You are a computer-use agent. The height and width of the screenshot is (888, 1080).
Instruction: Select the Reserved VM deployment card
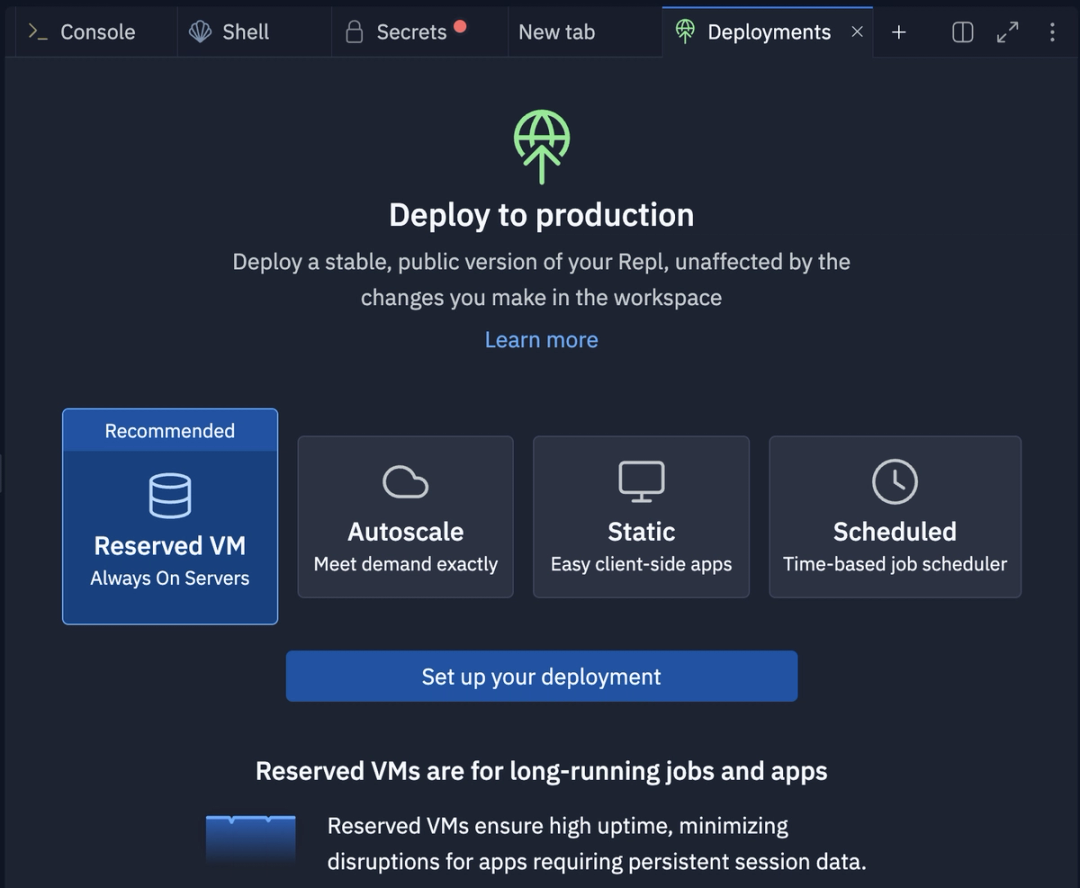coord(169,516)
